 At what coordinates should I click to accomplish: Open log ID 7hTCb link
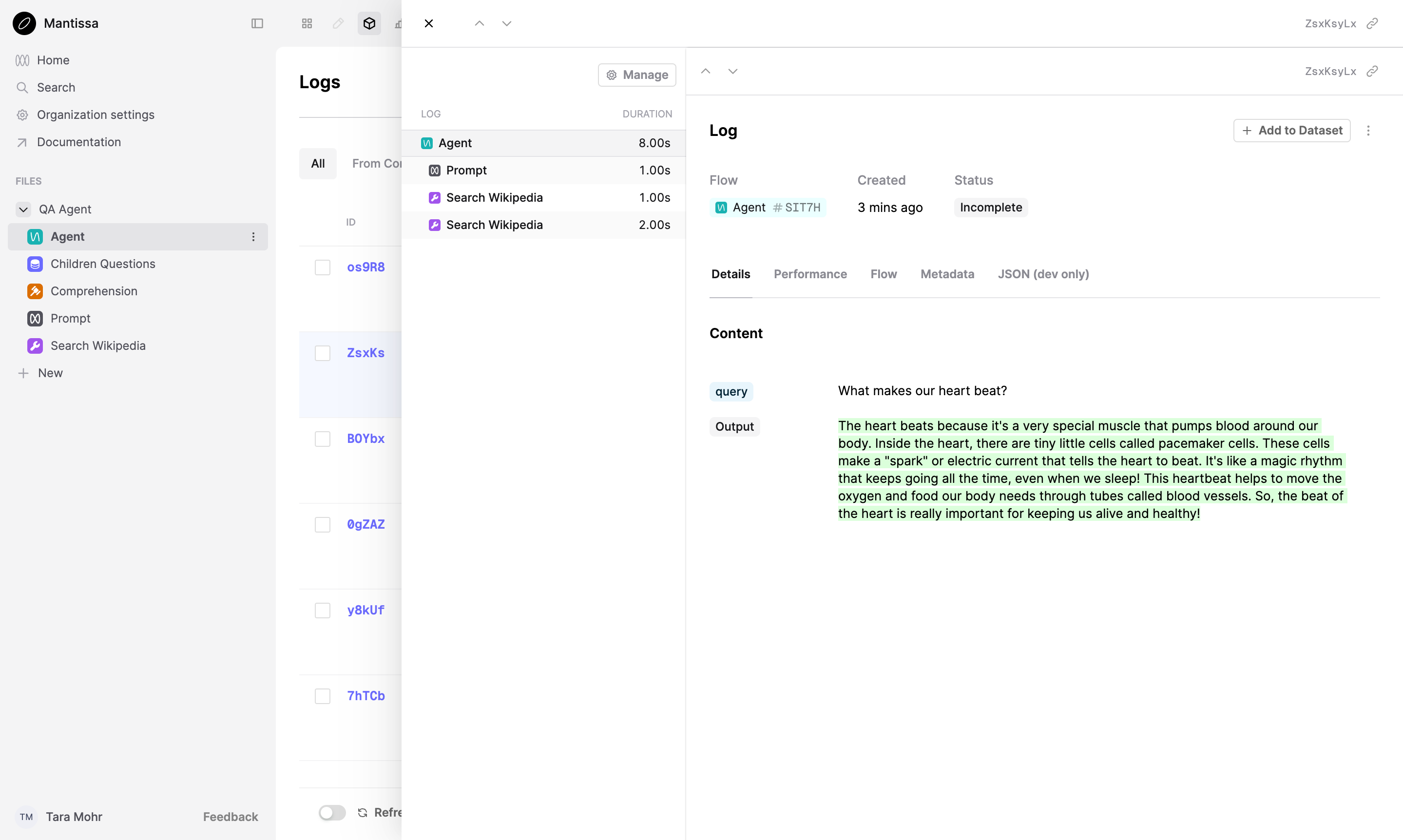tap(365, 696)
